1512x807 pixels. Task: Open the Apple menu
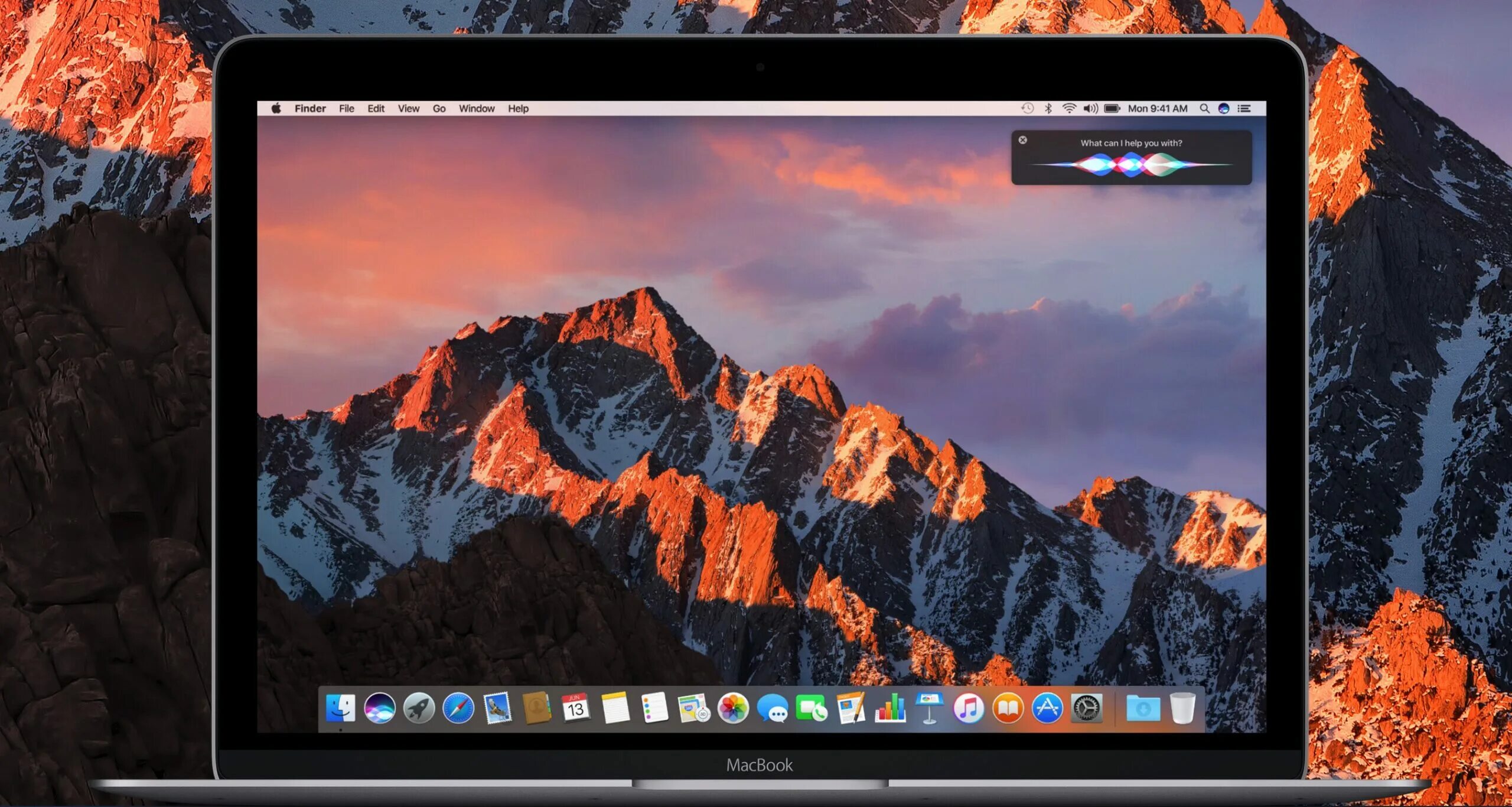(276, 109)
